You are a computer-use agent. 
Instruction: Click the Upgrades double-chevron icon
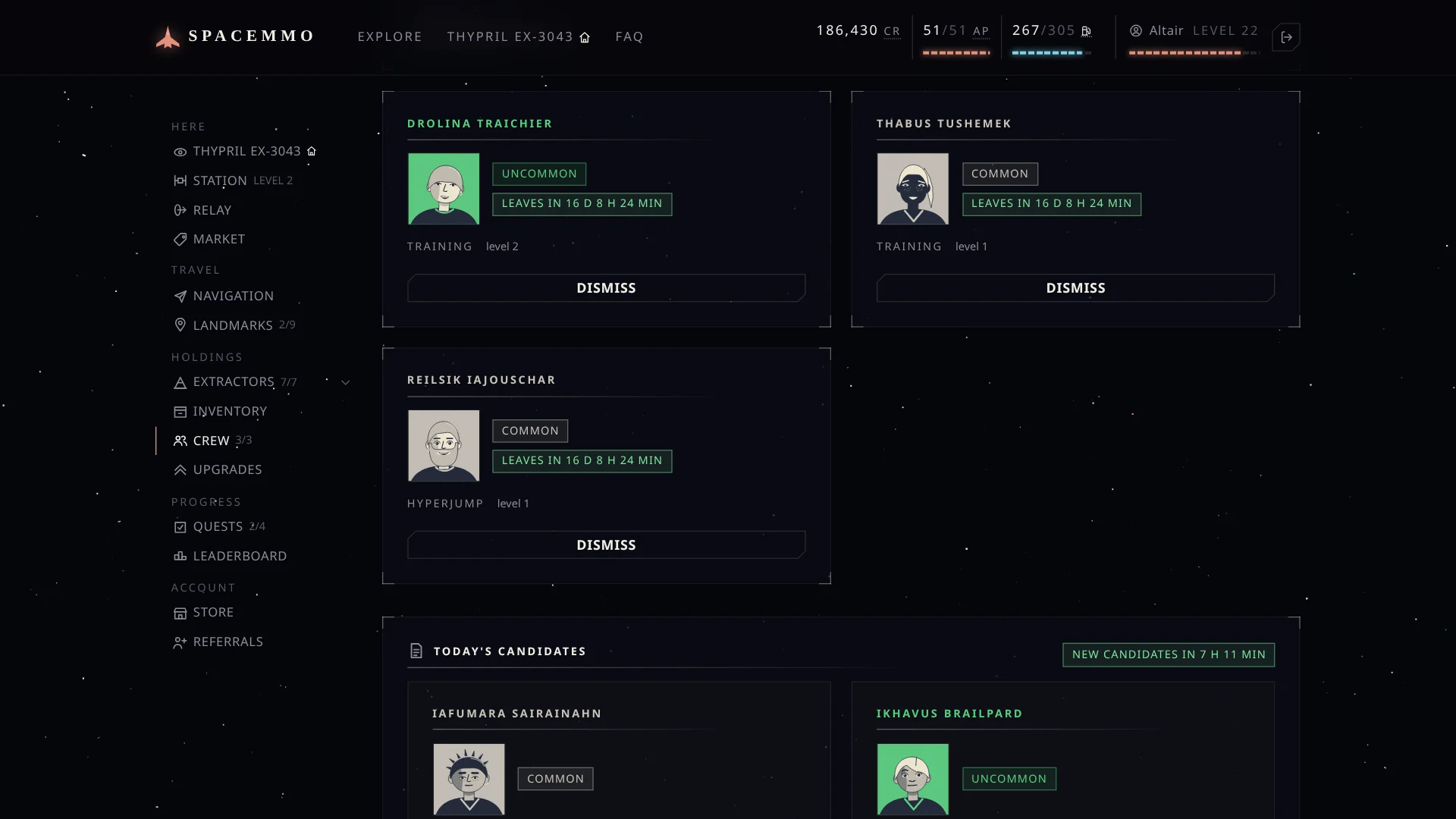(180, 470)
